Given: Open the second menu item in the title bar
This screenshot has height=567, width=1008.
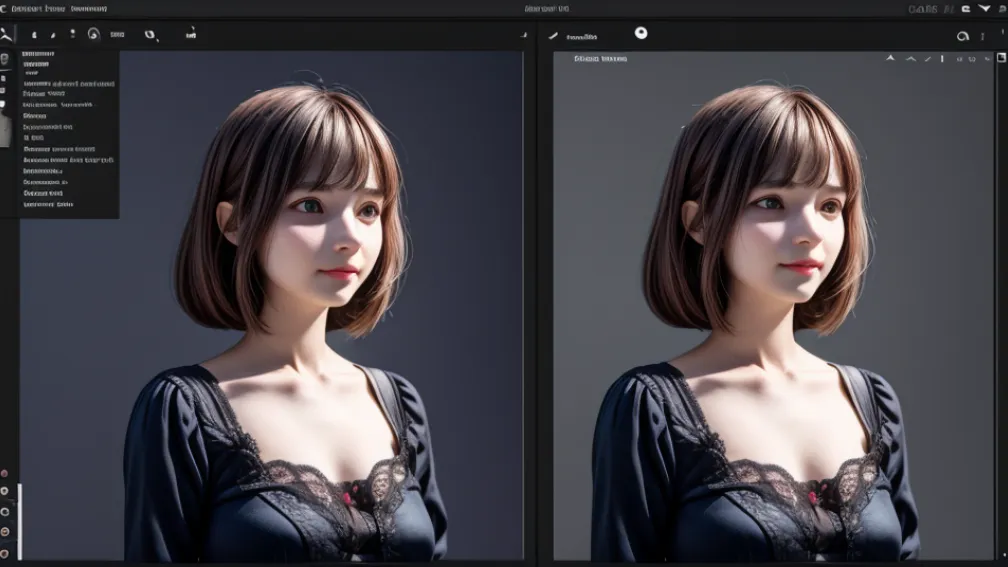Looking at the screenshot, I should [89, 9].
